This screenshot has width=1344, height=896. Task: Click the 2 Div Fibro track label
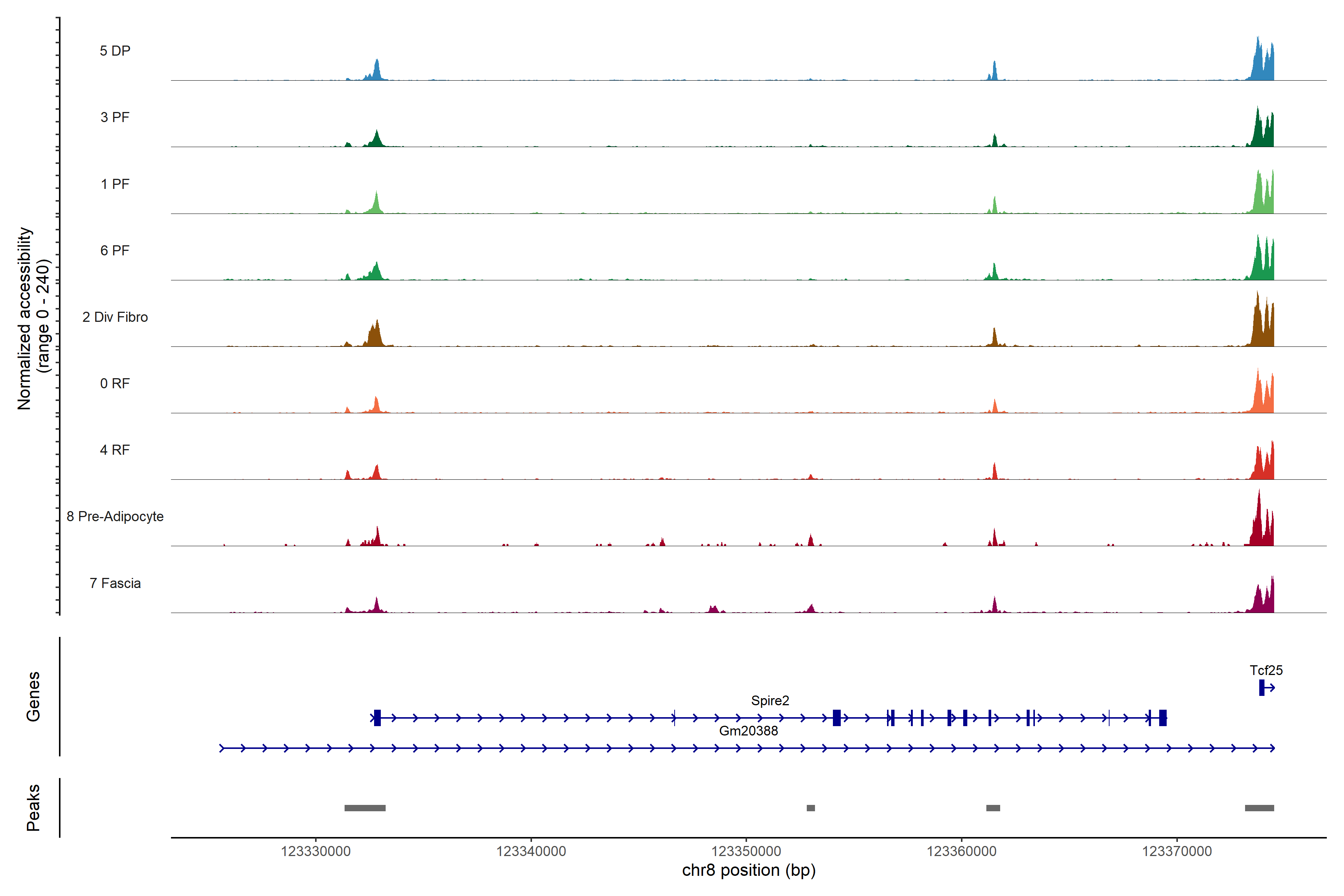click(x=115, y=317)
